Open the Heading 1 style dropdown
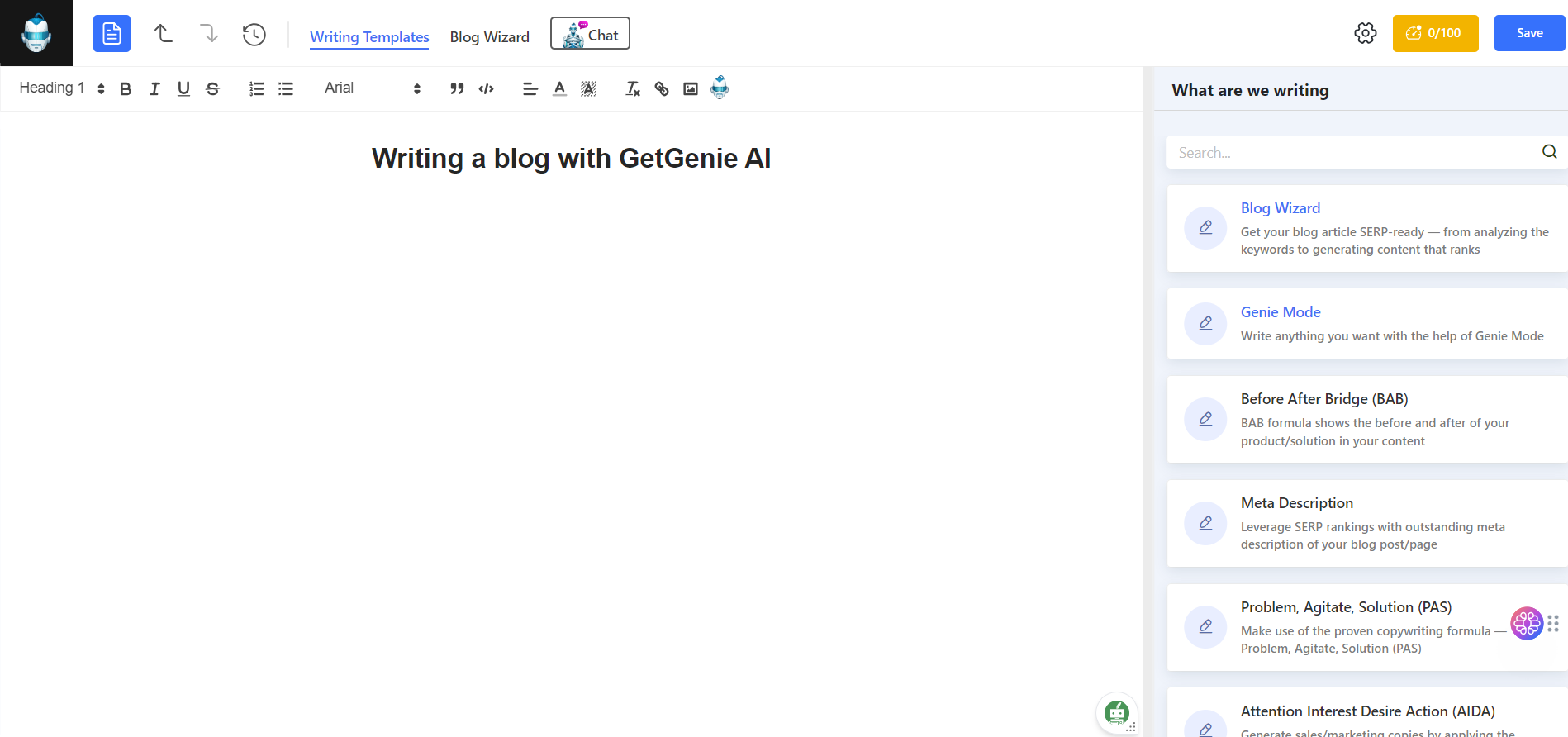1568x737 pixels. pyautogui.click(x=62, y=88)
